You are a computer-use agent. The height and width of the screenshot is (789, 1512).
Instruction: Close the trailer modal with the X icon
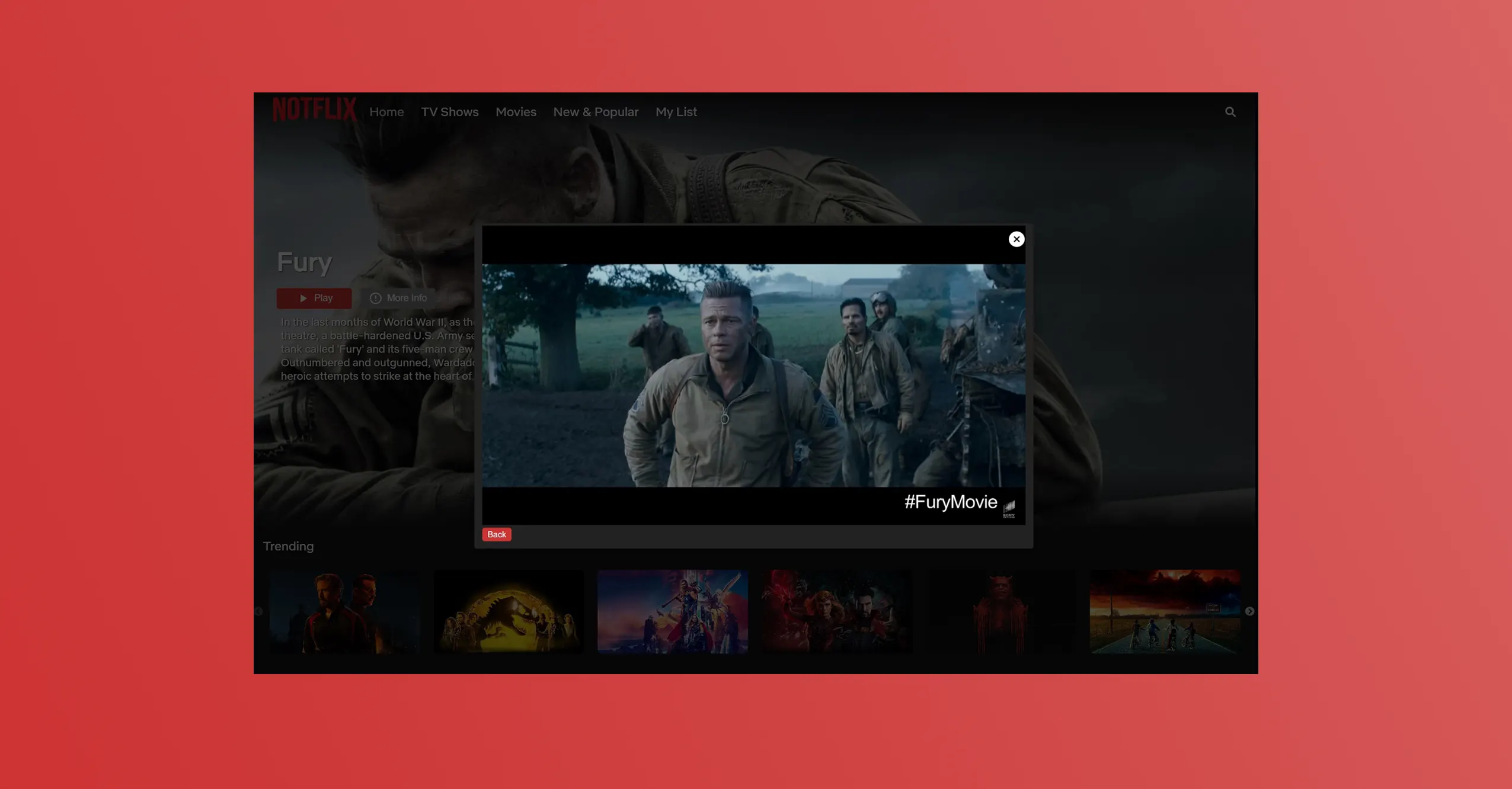click(1016, 239)
